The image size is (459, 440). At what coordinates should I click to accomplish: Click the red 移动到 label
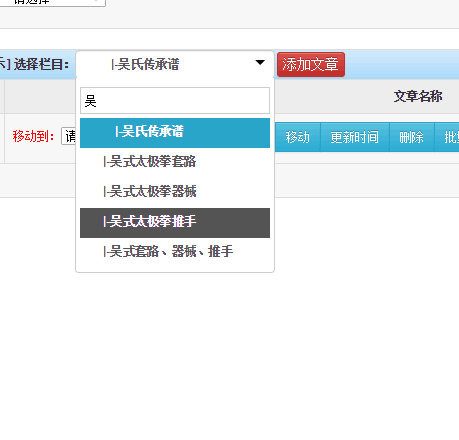(33, 136)
